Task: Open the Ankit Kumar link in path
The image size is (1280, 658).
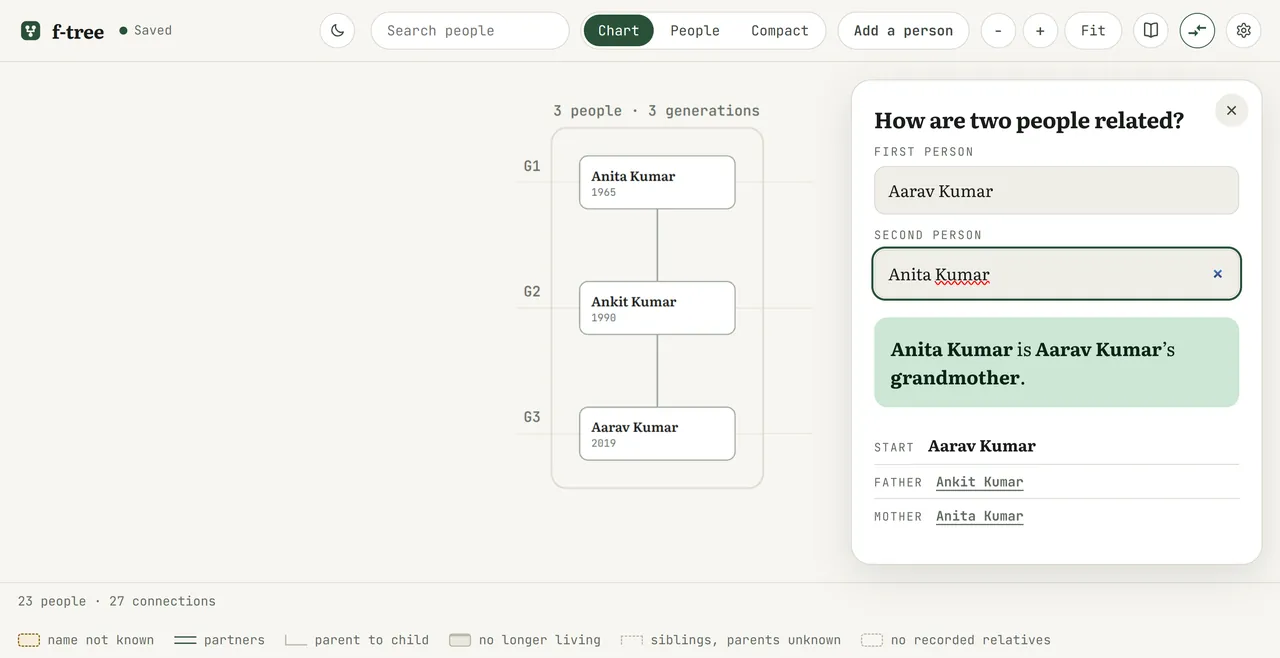Action: tap(979, 482)
